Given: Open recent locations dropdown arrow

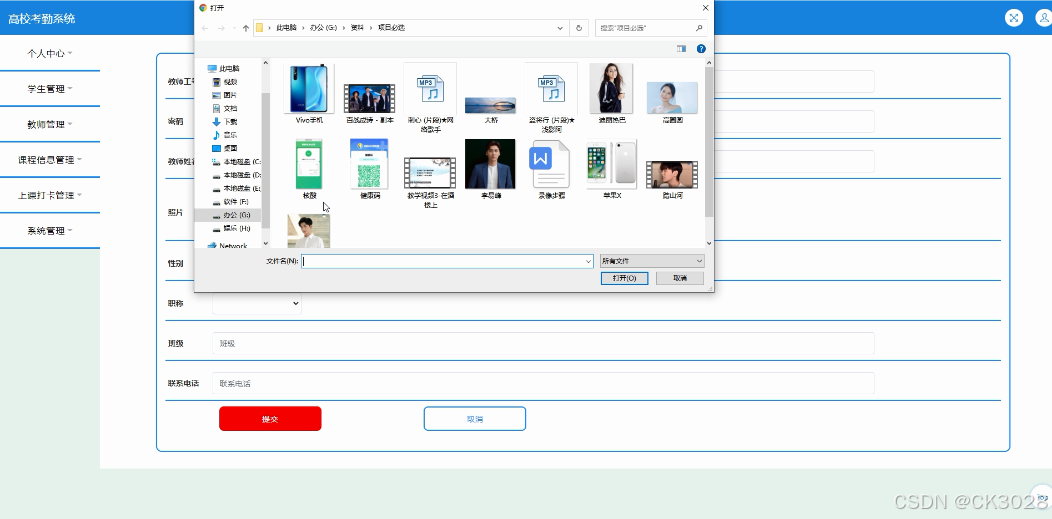Looking at the screenshot, I should tap(233, 28).
